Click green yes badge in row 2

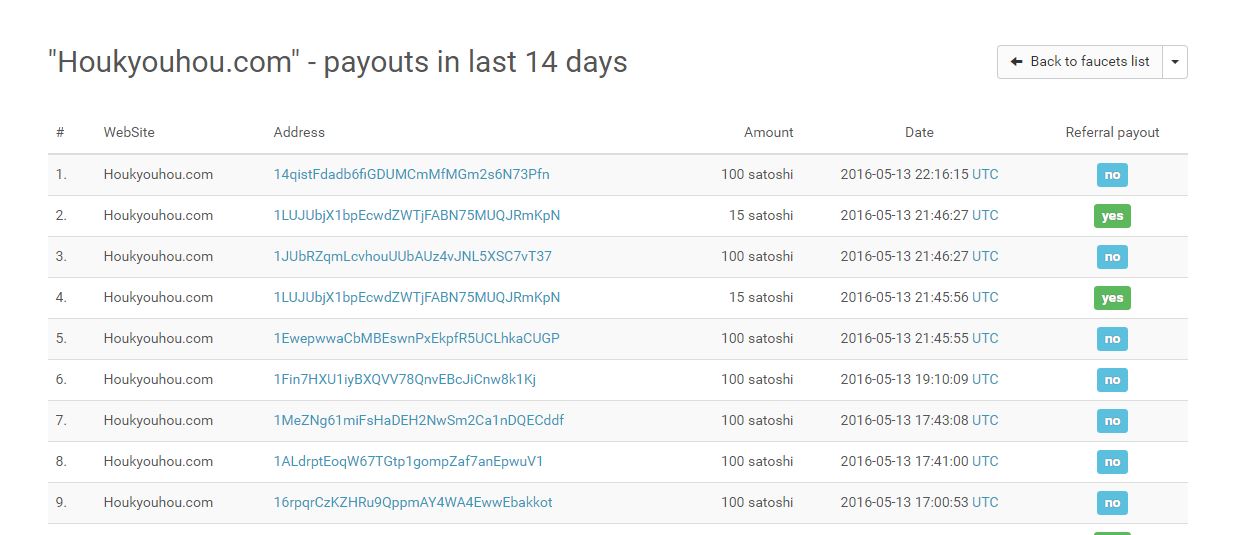click(x=1112, y=216)
